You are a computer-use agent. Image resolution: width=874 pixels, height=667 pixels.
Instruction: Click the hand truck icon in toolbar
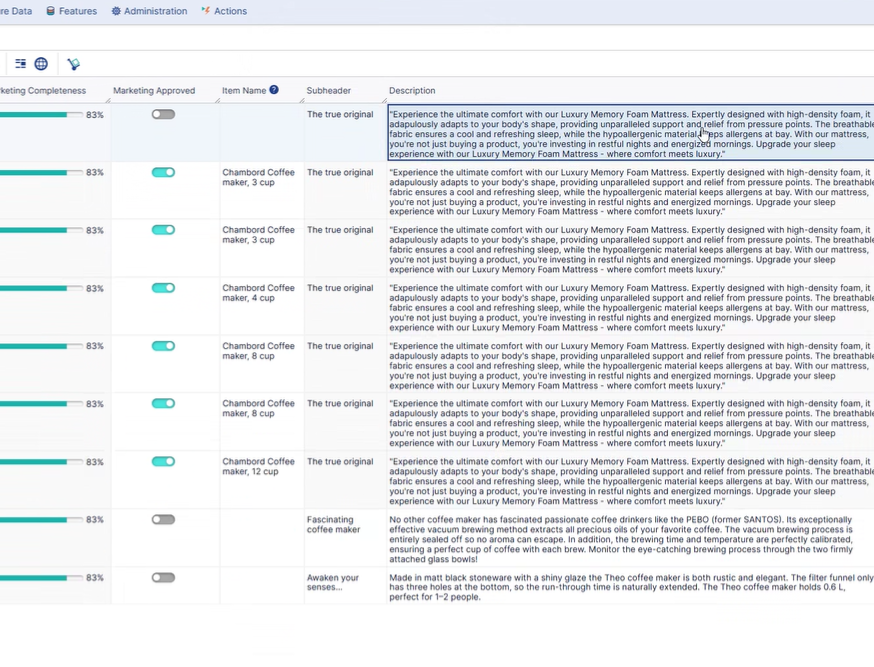[x=73, y=64]
